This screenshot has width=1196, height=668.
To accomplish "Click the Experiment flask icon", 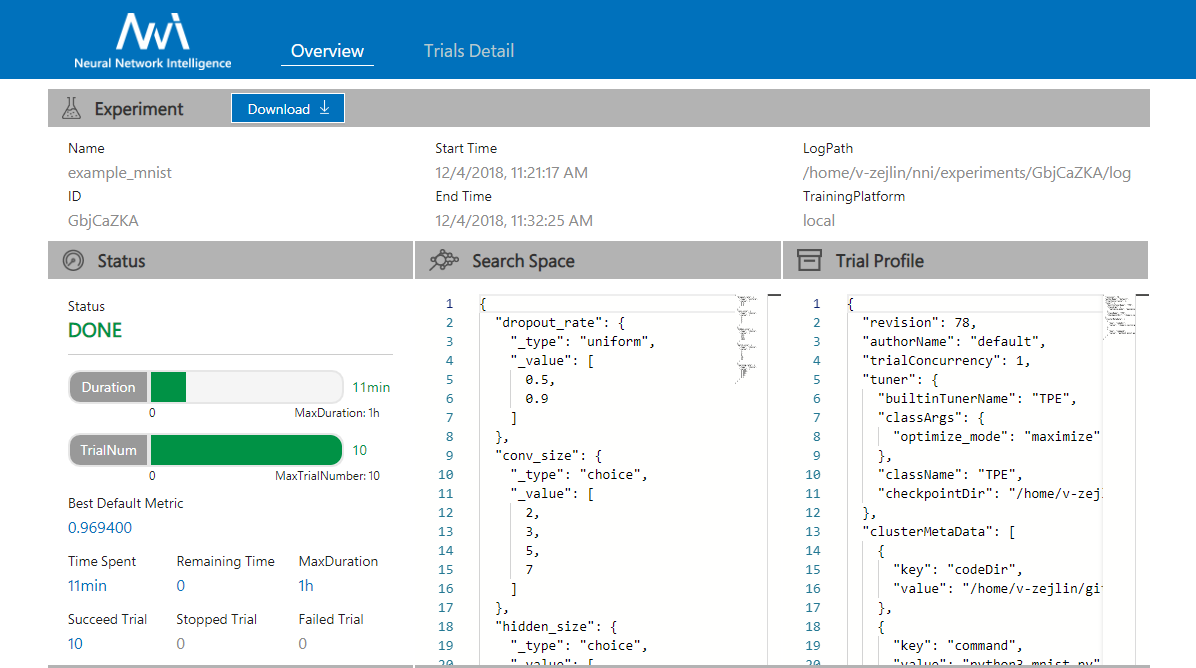I will tap(71, 108).
